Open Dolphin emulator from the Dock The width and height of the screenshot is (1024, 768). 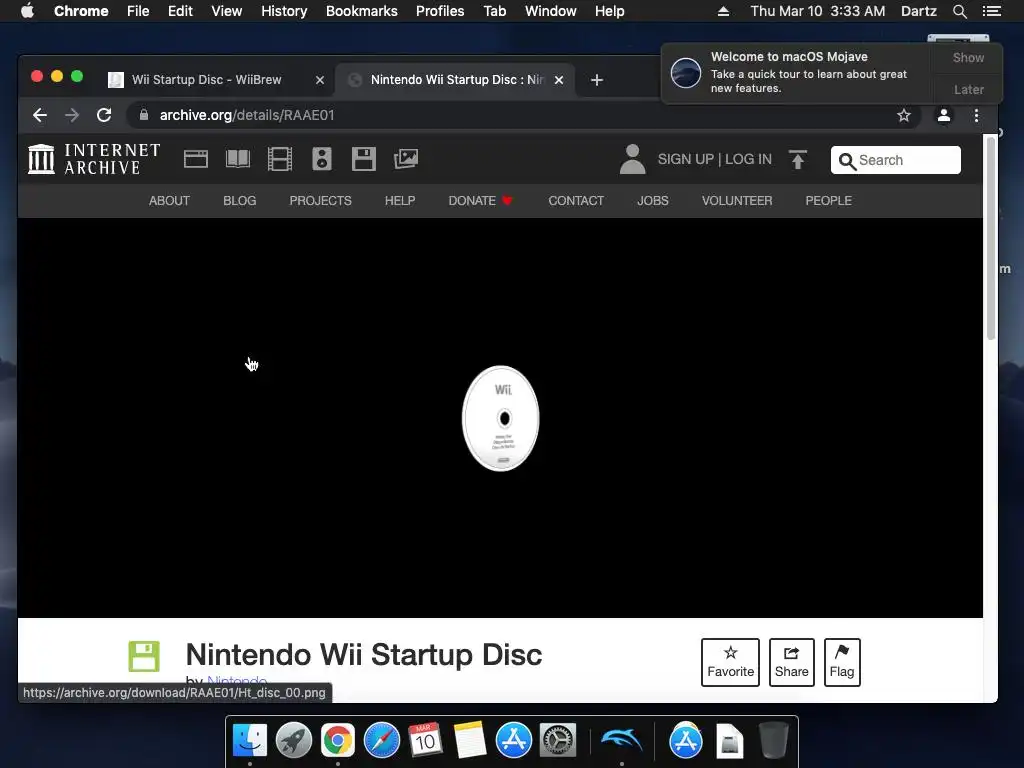pos(622,740)
